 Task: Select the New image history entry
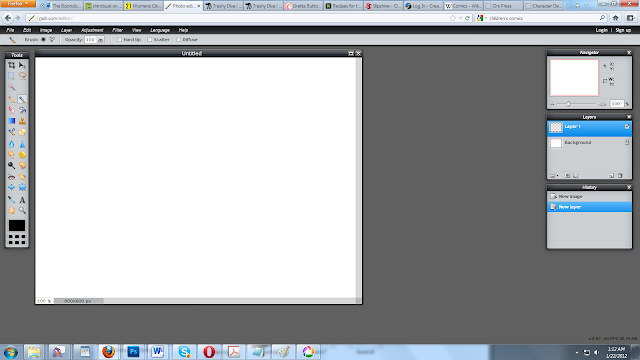tap(589, 196)
